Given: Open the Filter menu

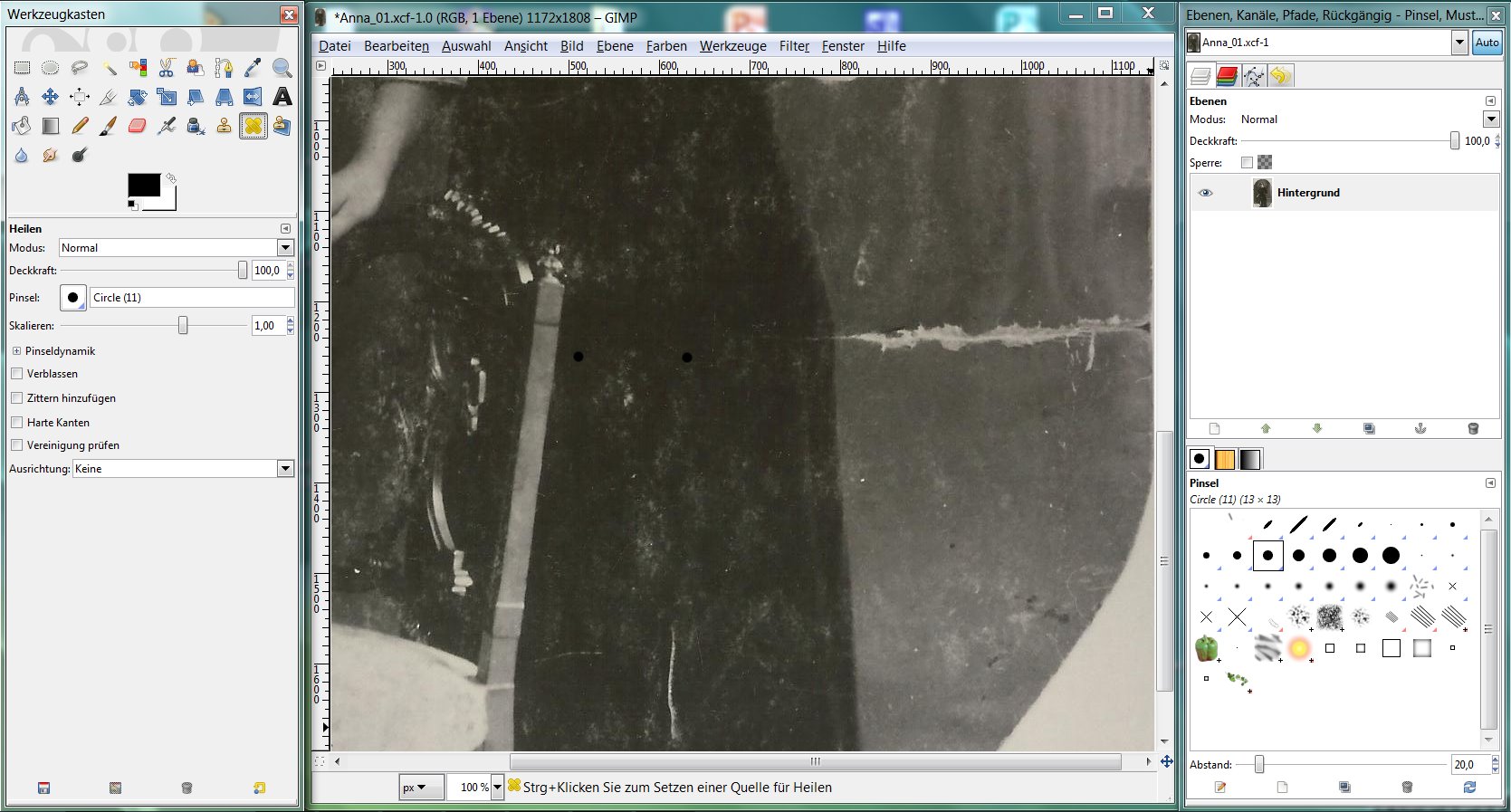Looking at the screenshot, I should tap(794, 46).
